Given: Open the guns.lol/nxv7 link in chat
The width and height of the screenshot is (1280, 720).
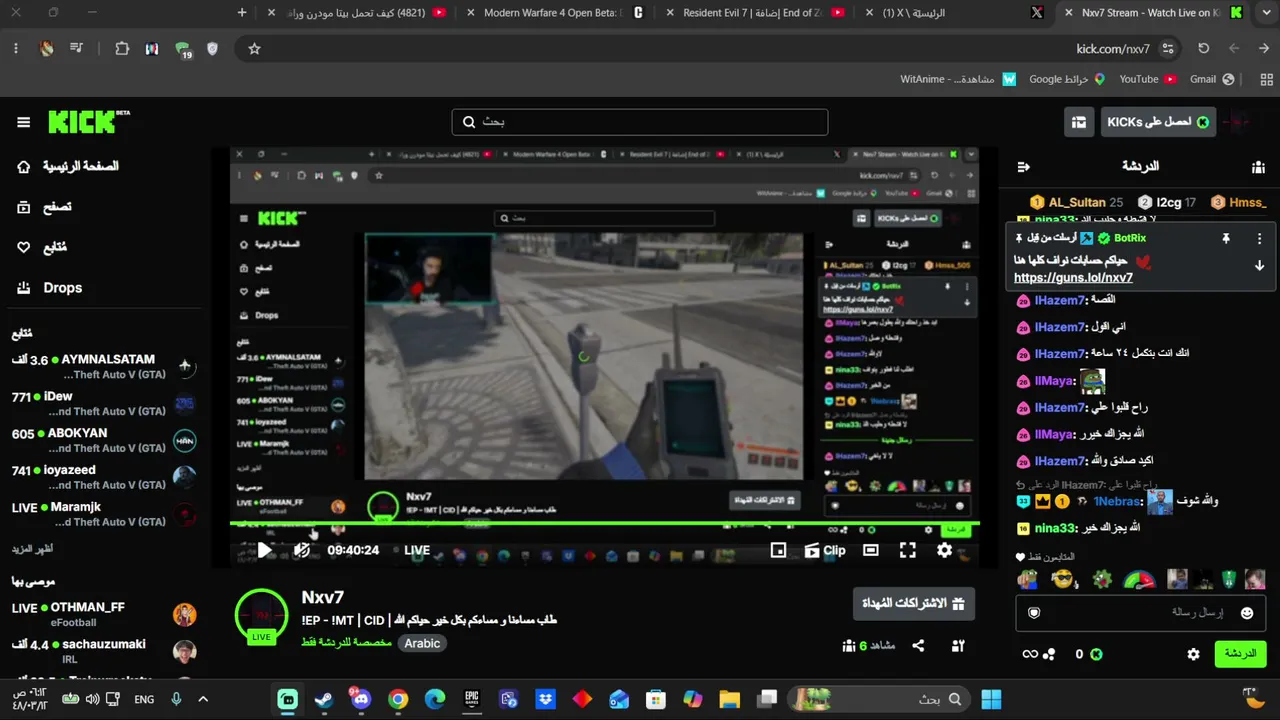Looking at the screenshot, I should point(1073,278).
